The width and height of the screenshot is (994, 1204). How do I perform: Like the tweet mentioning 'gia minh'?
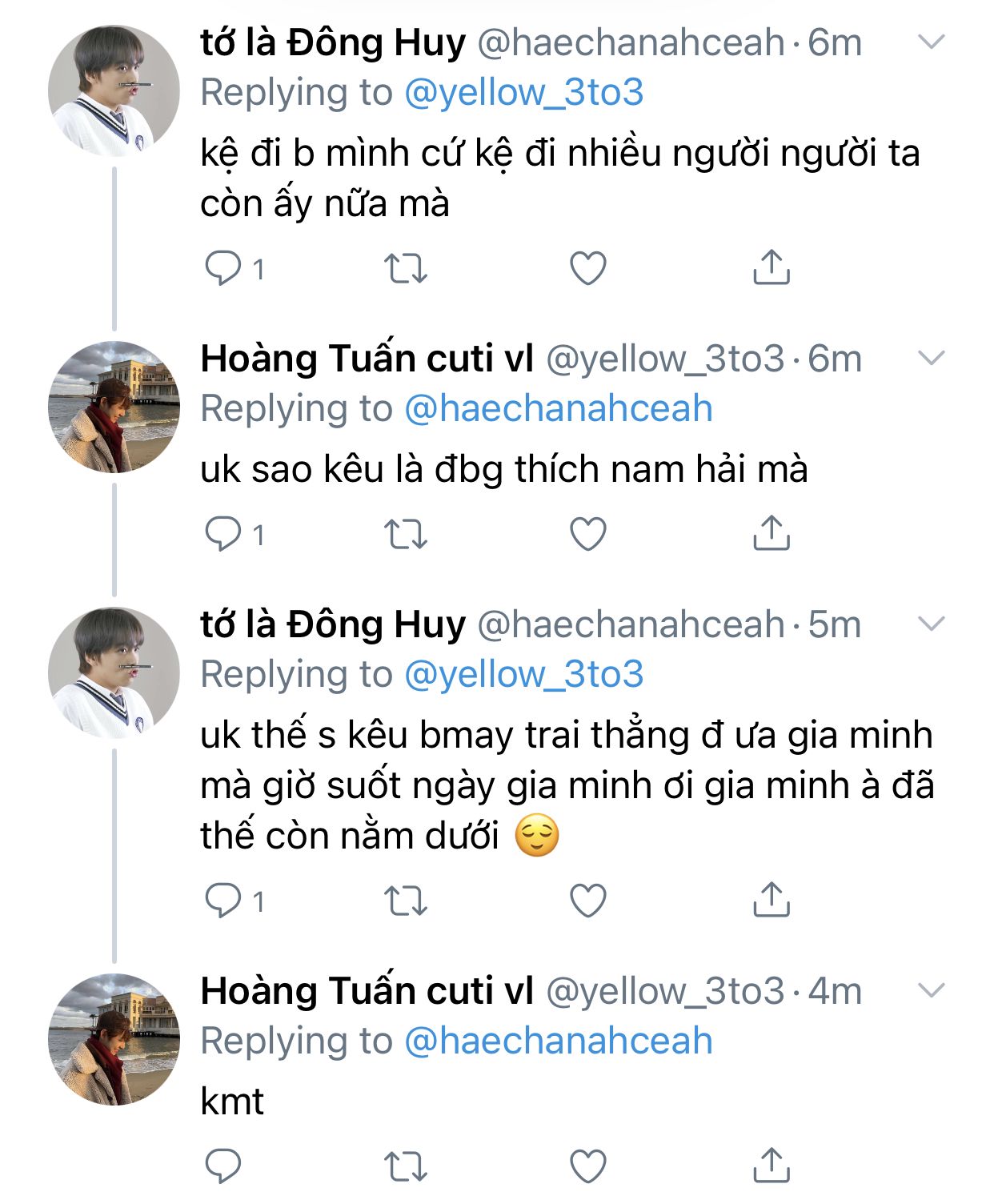pos(588,901)
